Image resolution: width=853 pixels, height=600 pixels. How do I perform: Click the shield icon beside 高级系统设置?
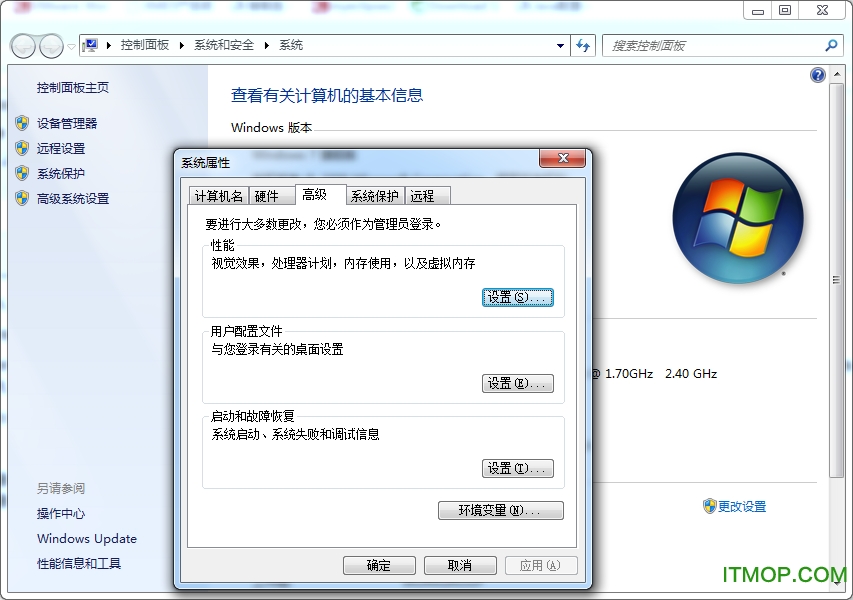[x=23, y=198]
